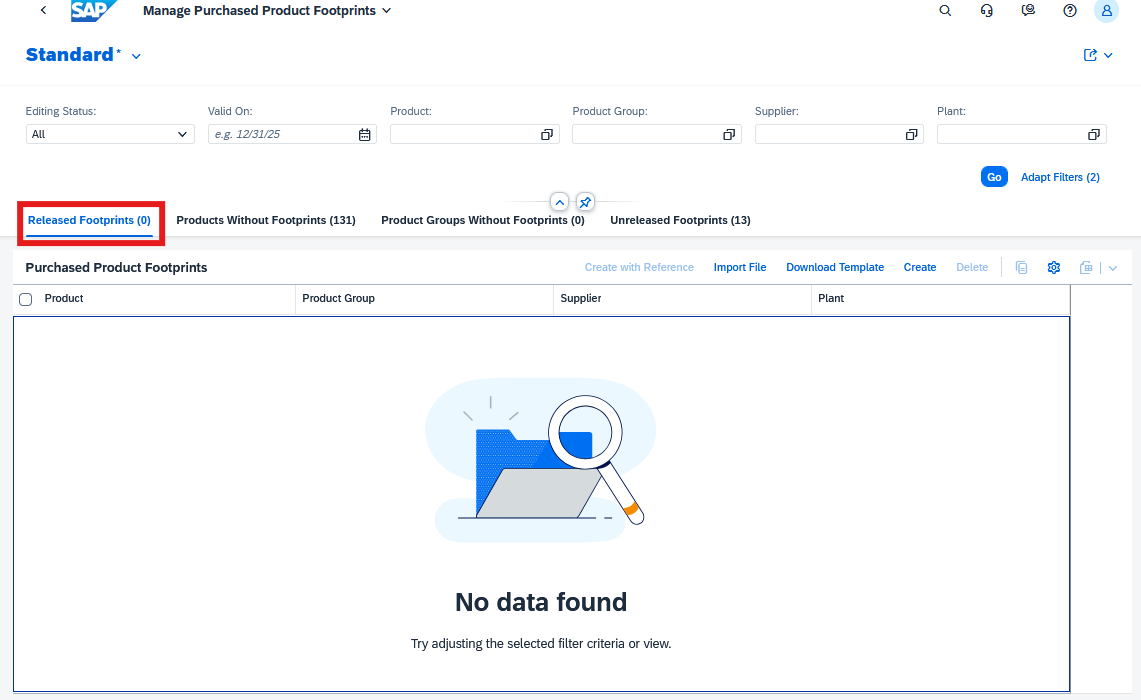The image size is (1141, 700).
Task: Pin the filter header
Action: point(585,202)
